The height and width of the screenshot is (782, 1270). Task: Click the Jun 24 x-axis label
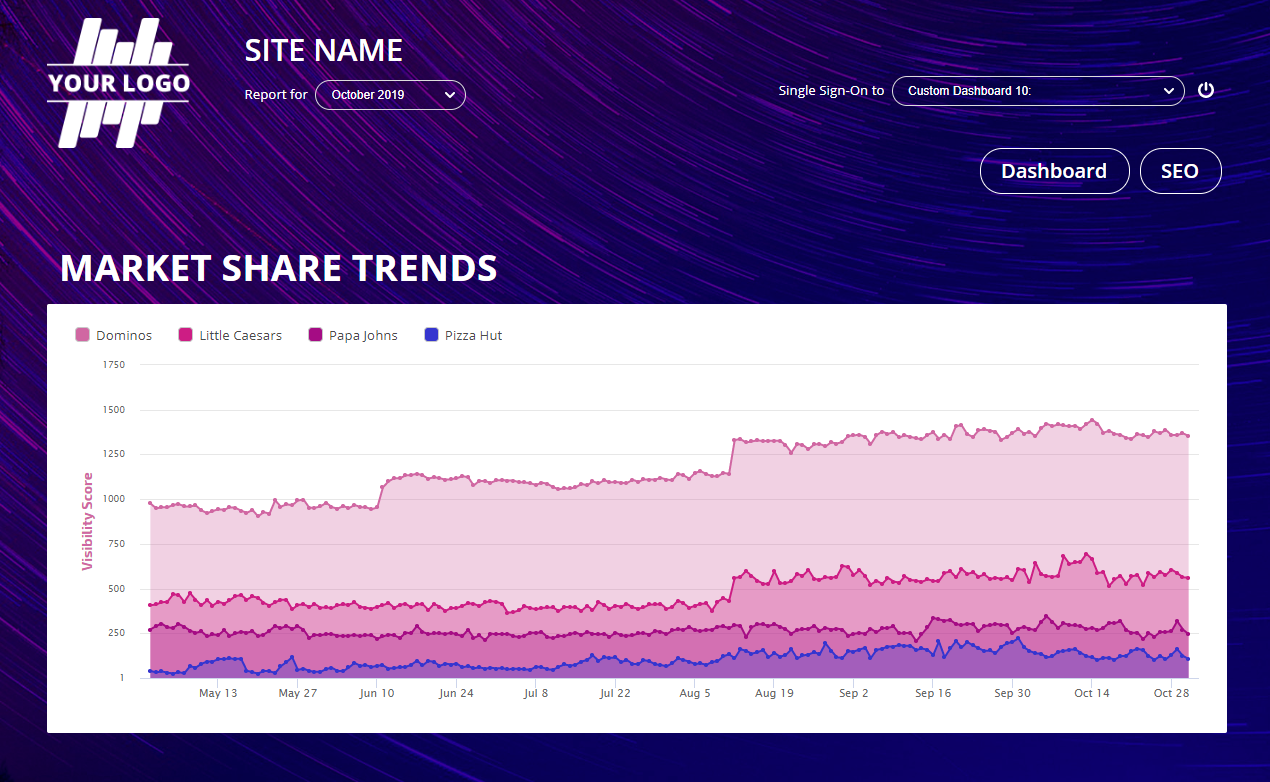(456, 693)
